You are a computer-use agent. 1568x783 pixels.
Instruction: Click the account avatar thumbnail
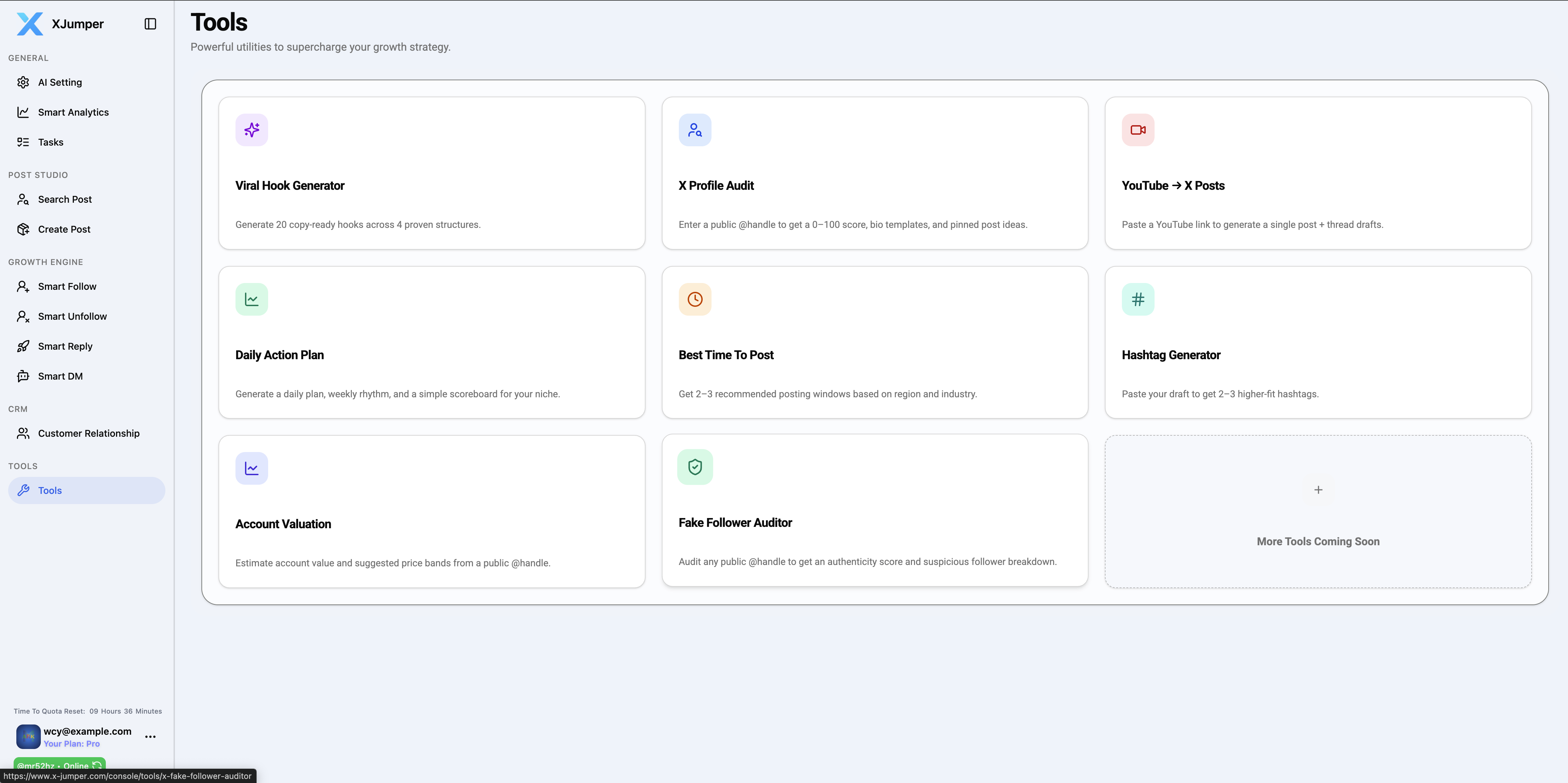click(x=27, y=737)
